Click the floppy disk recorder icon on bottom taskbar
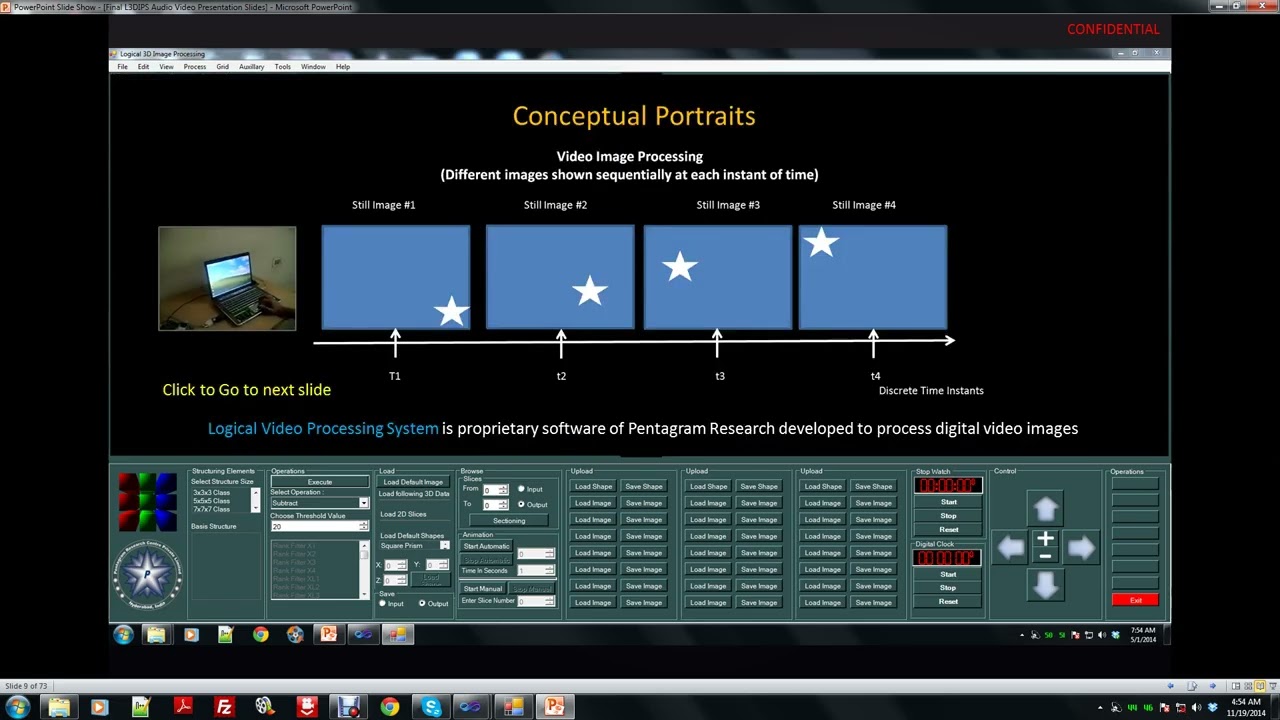This screenshot has width=1280, height=720. (348, 708)
